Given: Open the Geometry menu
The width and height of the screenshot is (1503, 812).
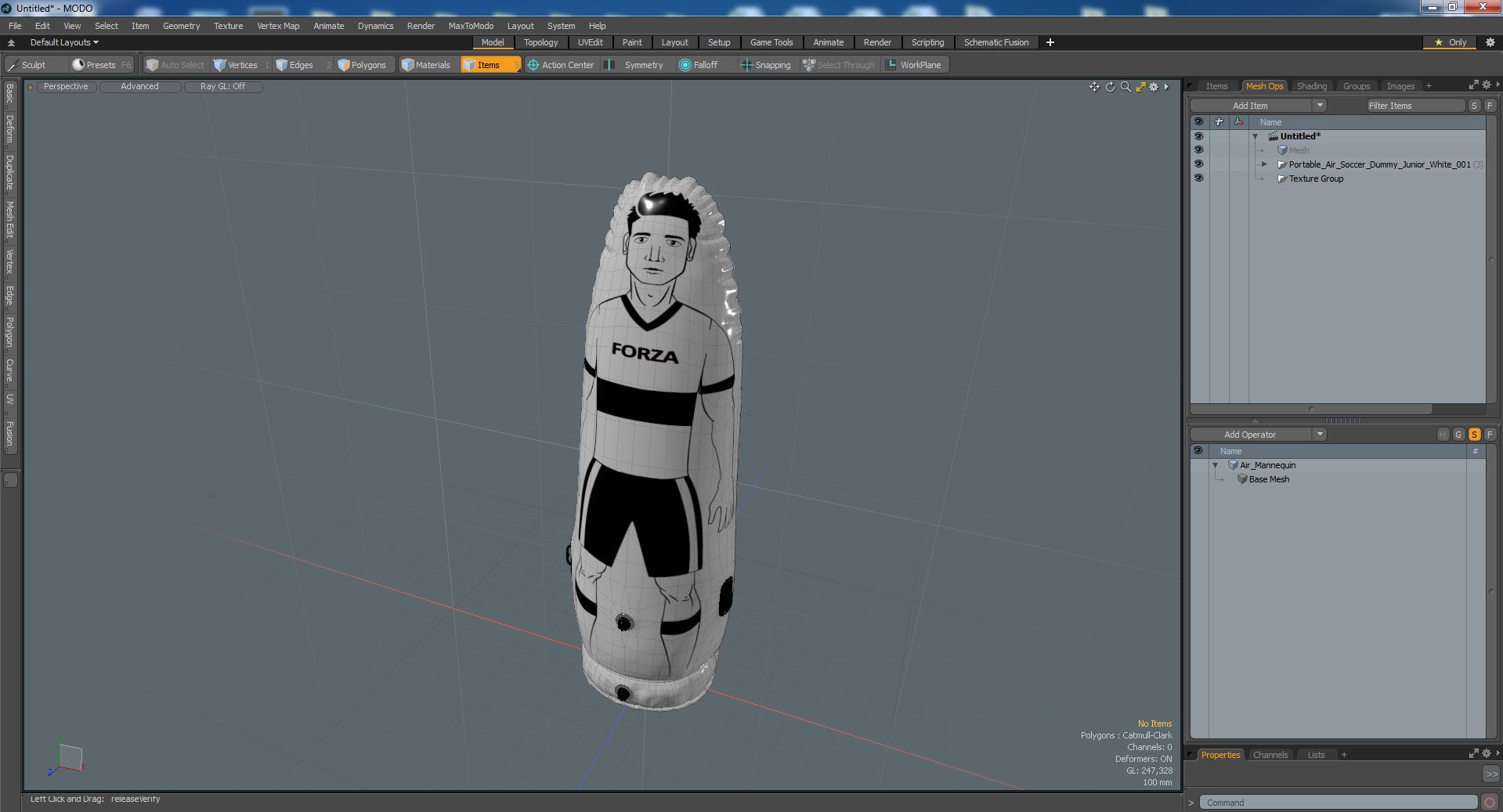Looking at the screenshot, I should click(x=181, y=26).
